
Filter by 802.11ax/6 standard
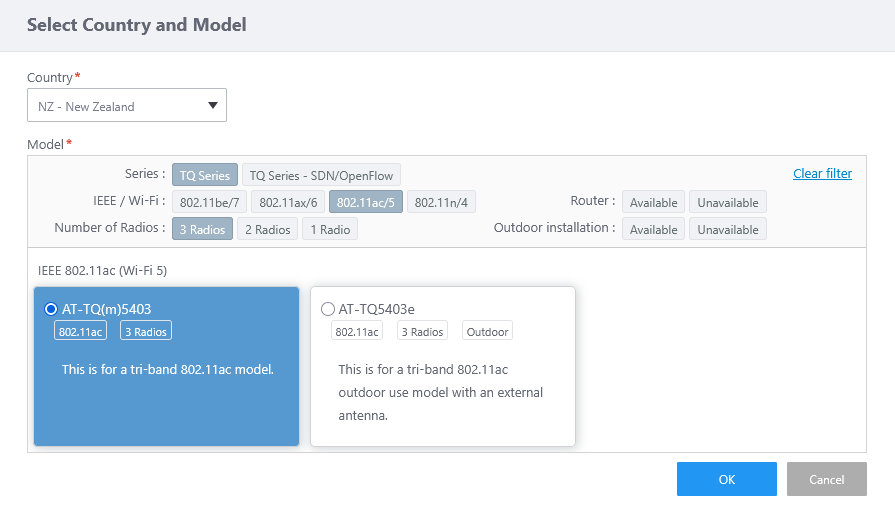[288, 202]
